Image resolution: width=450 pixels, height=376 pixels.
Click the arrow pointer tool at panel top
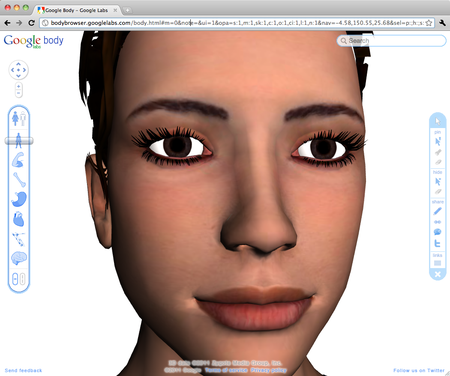[x=438, y=121]
